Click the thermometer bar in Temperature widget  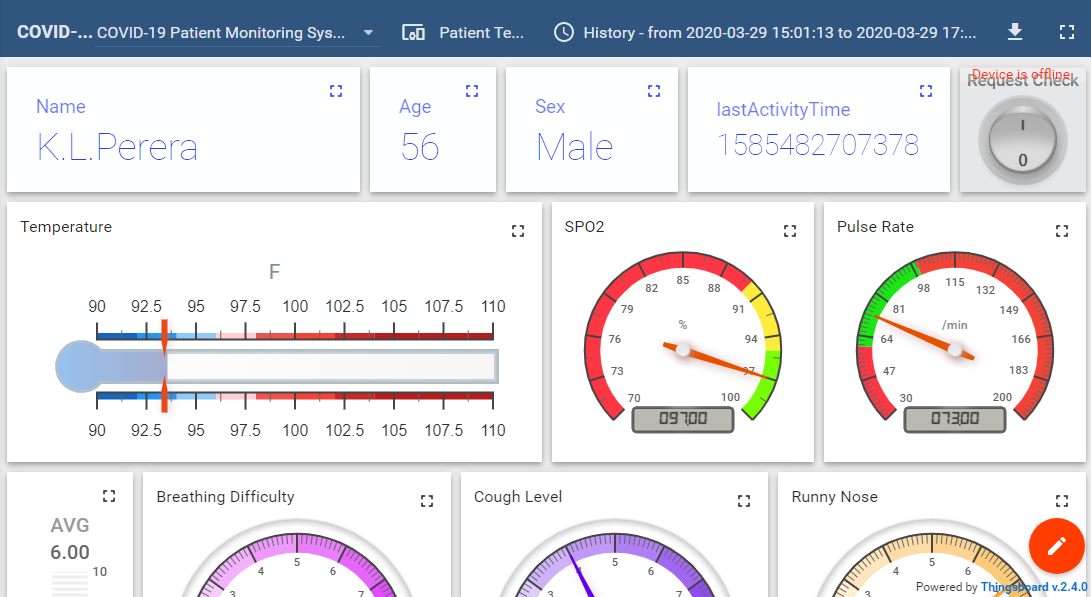[x=277, y=366]
